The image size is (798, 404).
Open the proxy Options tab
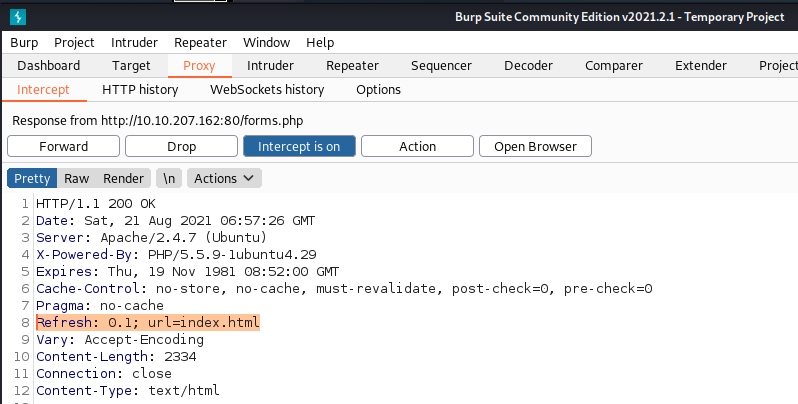378,90
